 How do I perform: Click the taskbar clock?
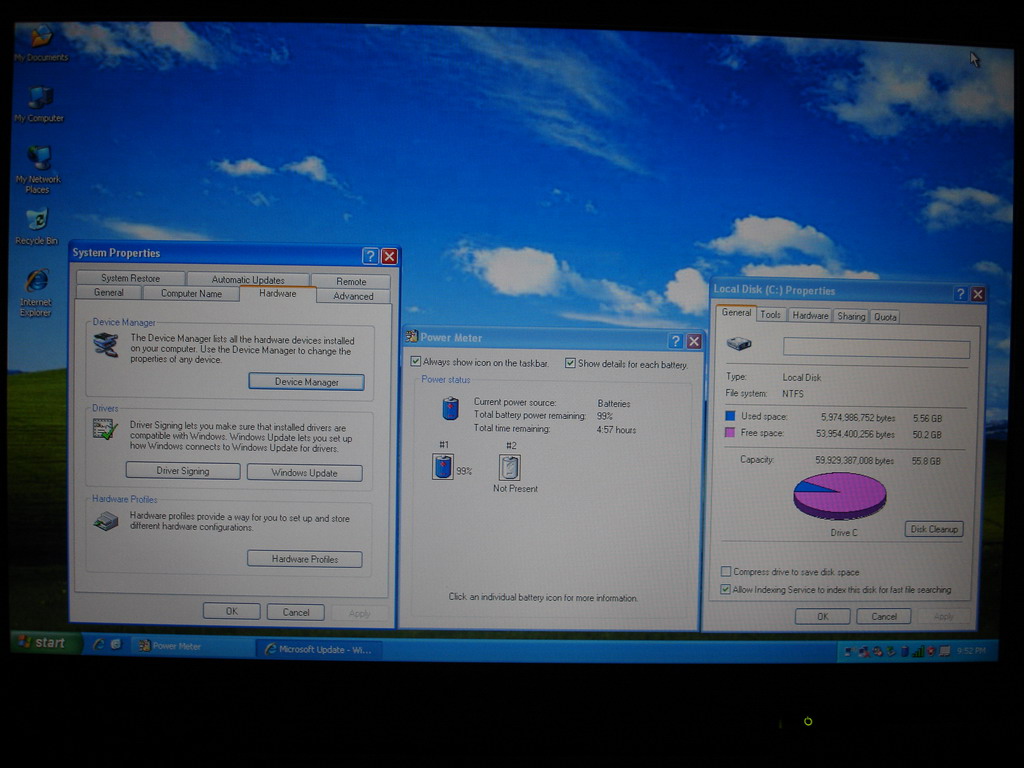(972, 650)
